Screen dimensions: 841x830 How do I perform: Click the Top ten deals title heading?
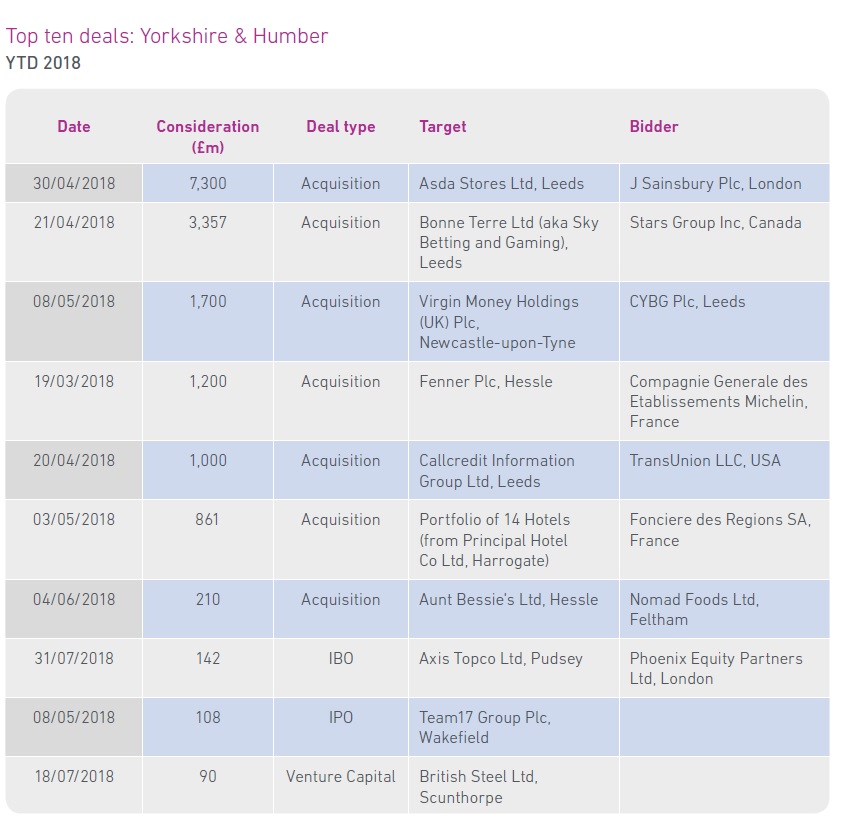[167, 36]
